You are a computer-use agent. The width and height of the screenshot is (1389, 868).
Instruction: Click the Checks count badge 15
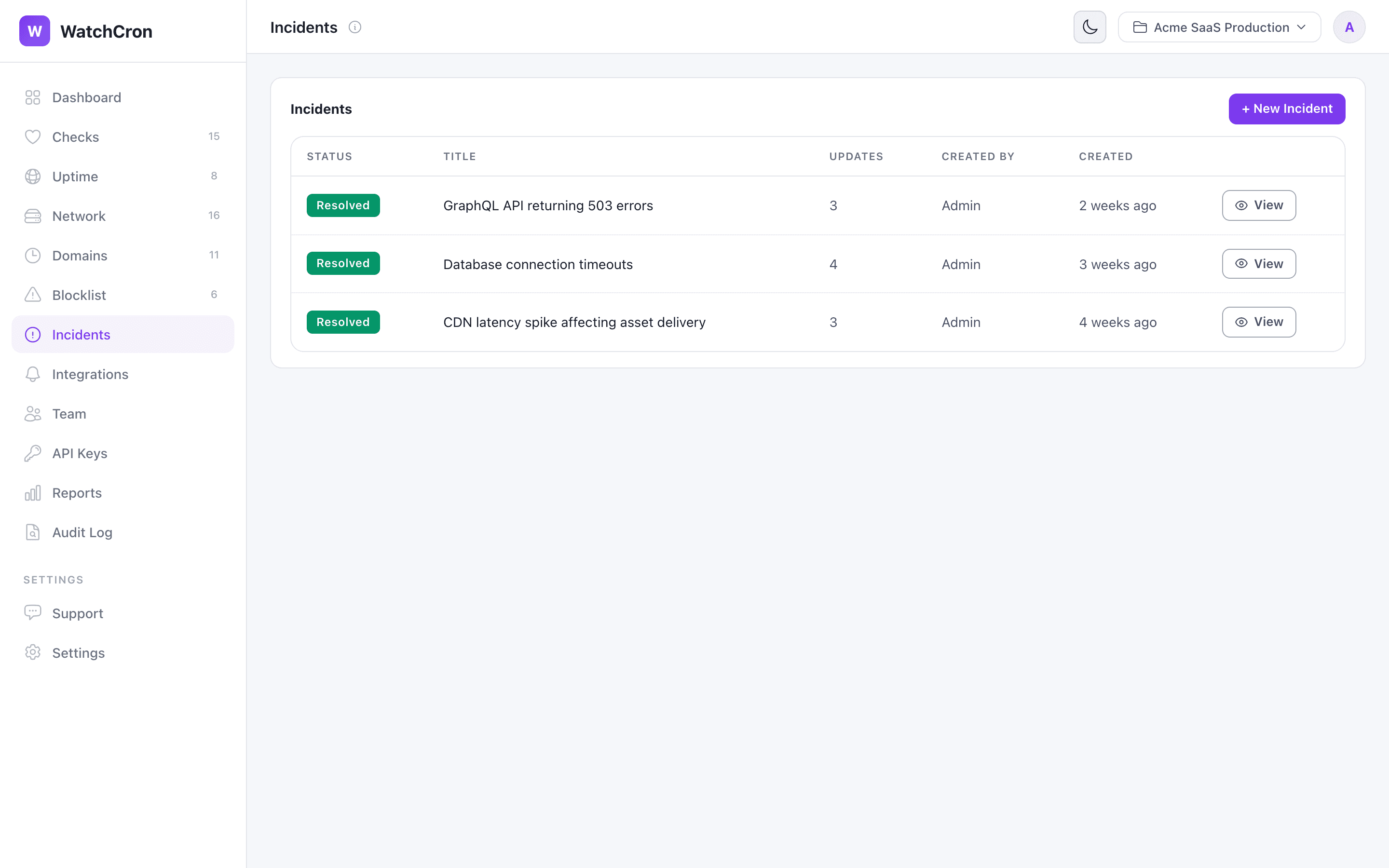(x=214, y=136)
